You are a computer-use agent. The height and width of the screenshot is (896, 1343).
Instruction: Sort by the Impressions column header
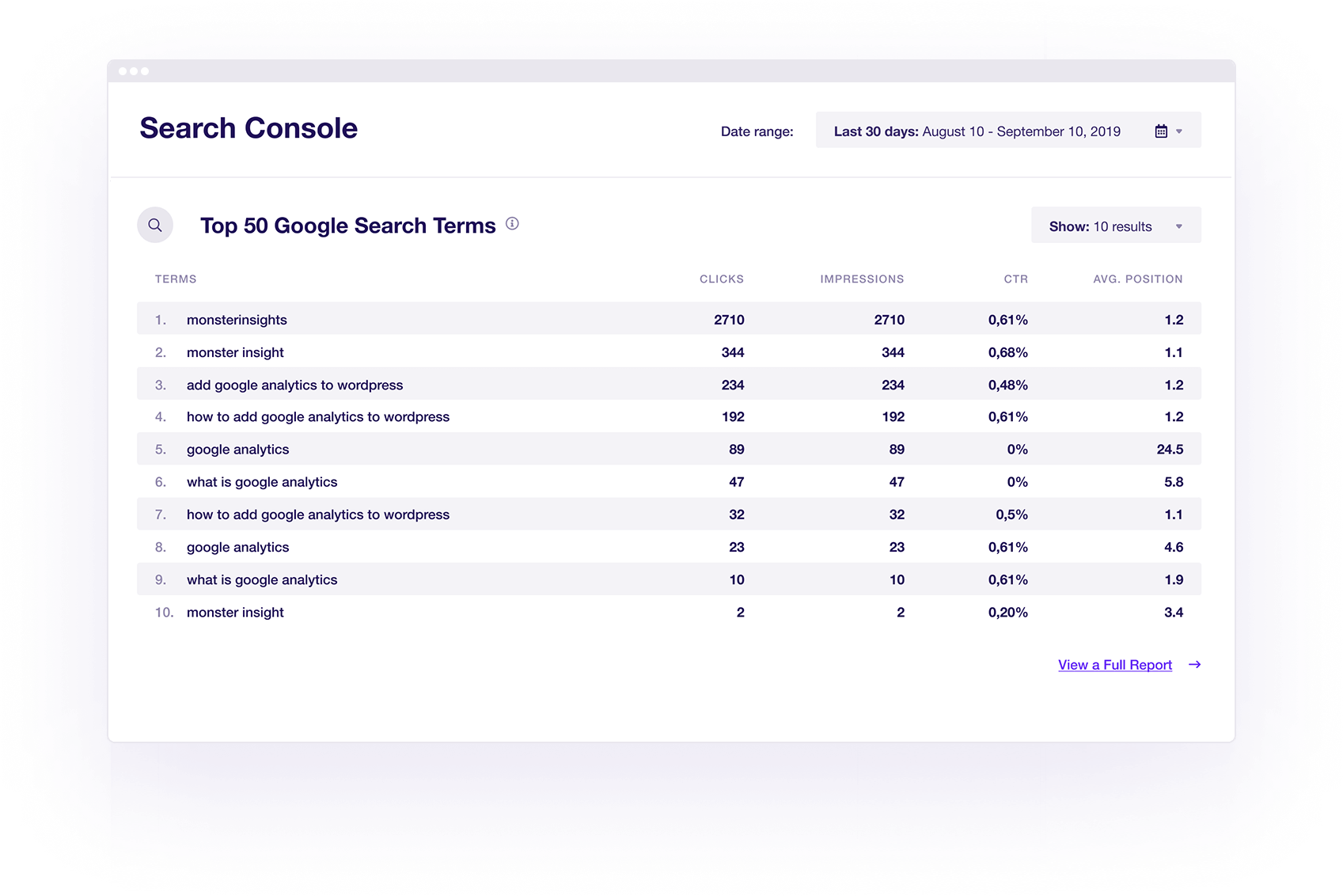point(861,279)
